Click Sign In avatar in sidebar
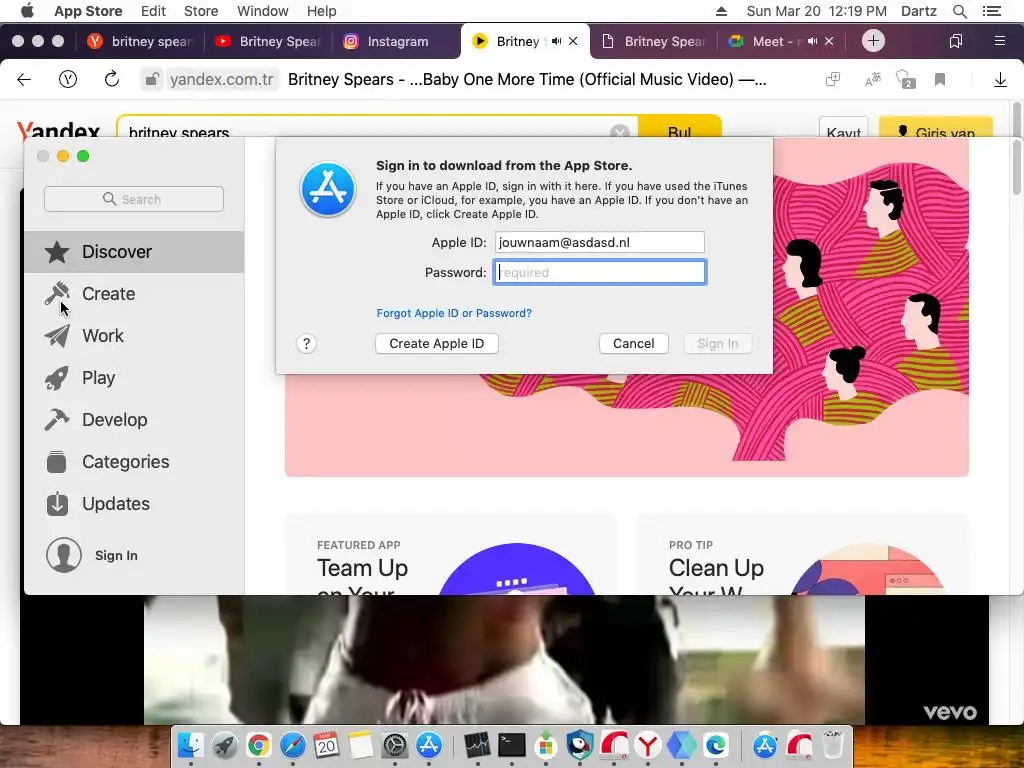Viewport: 1024px width, 768px height. pos(64,555)
